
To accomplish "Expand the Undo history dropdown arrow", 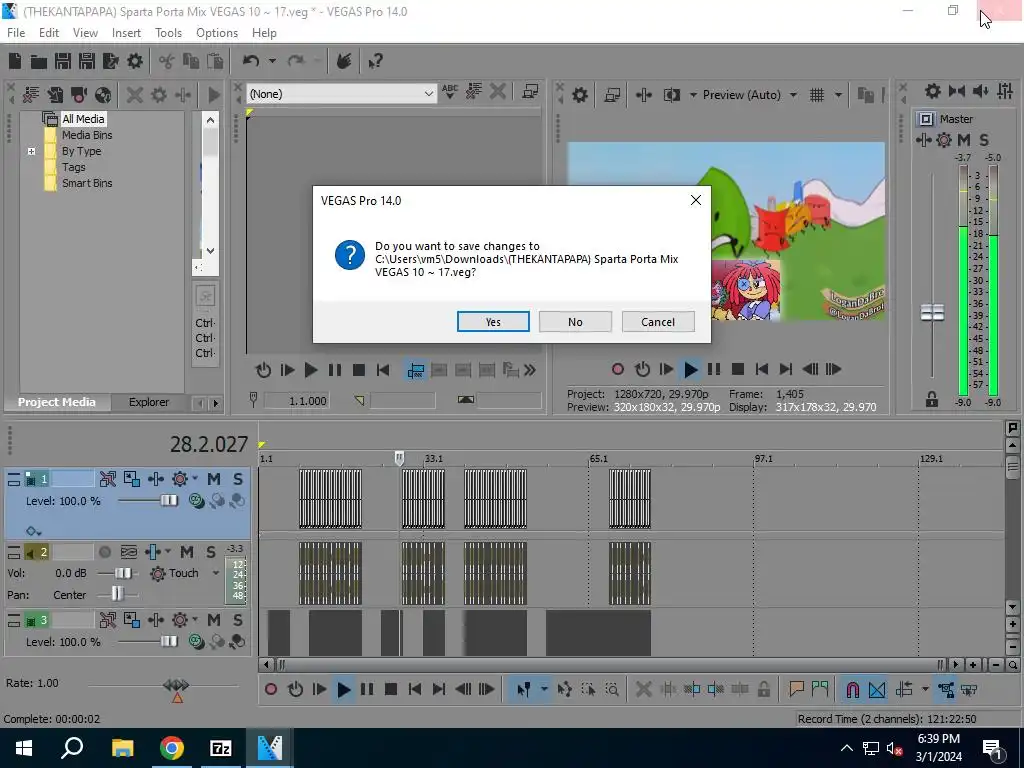I will point(272,61).
